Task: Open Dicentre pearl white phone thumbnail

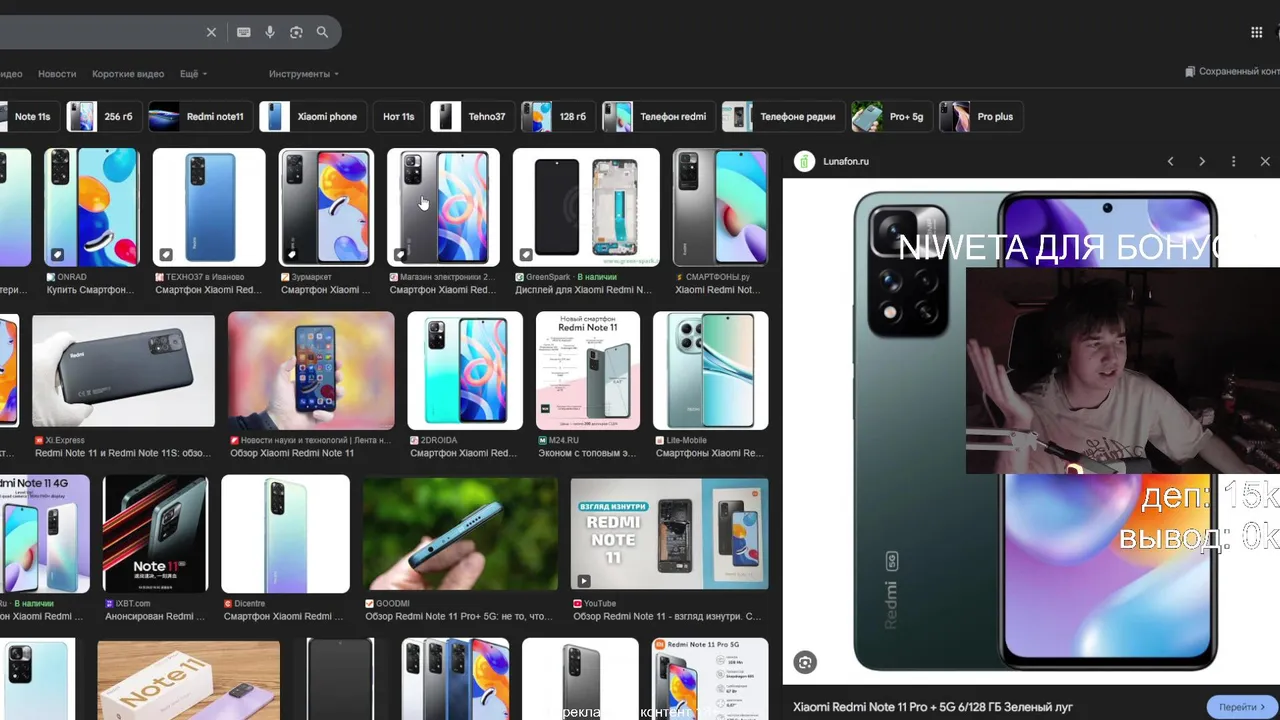Action: (x=285, y=534)
